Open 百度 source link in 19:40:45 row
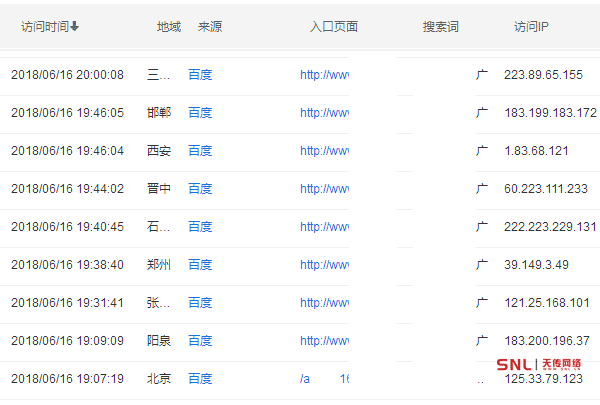This screenshot has width=600, height=405. pos(200,227)
